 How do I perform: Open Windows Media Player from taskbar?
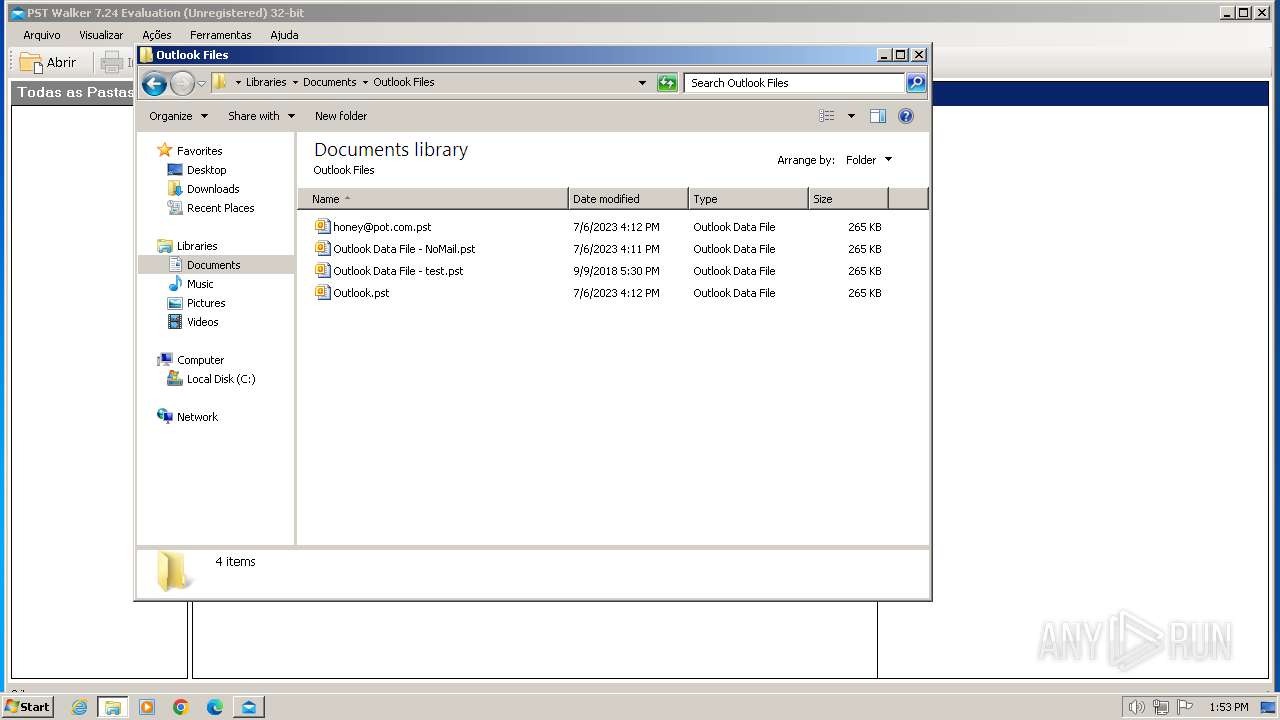pos(147,707)
